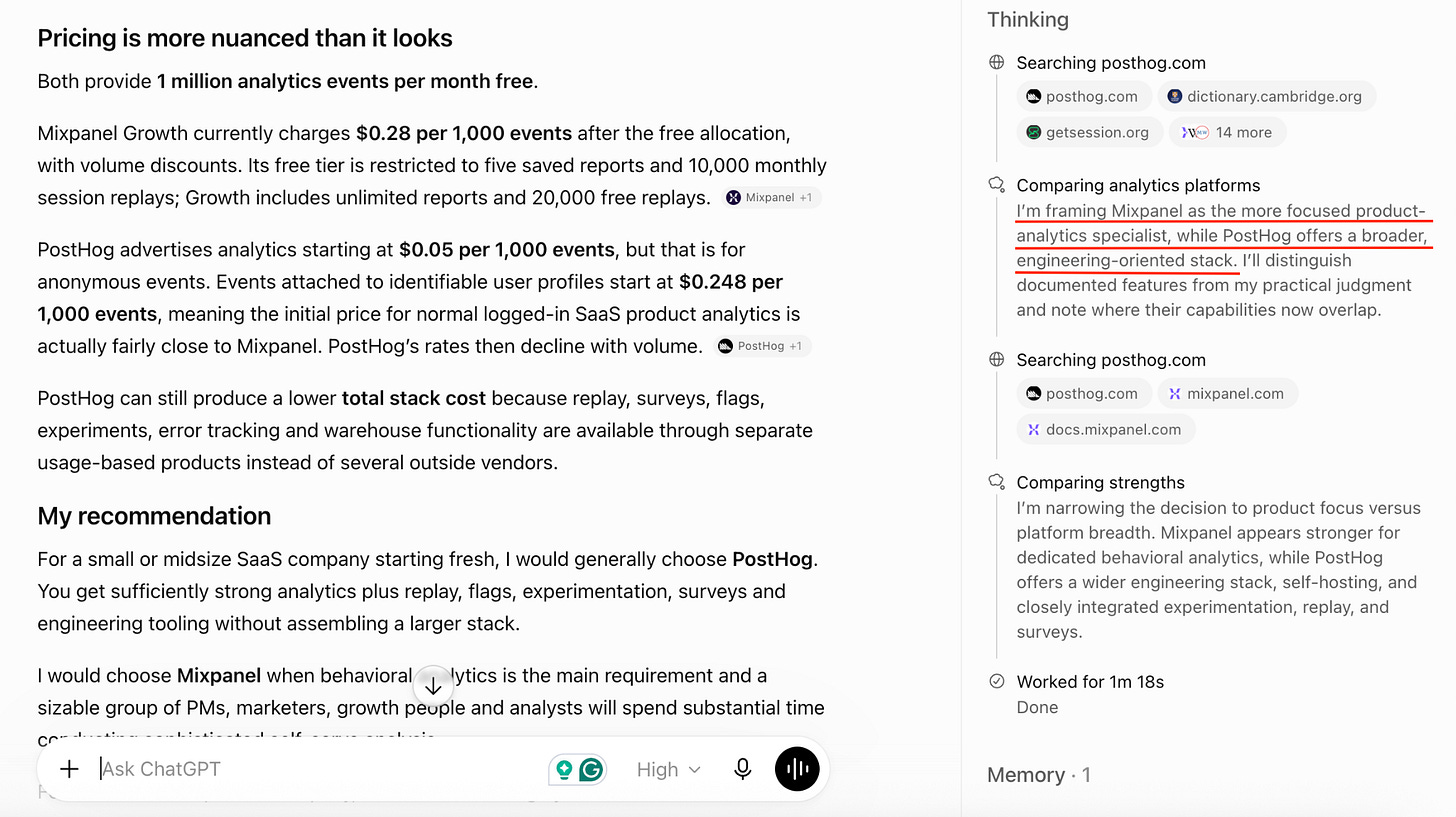
Task: Click the scroll-to-bottom down arrow button
Action: pos(433,687)
